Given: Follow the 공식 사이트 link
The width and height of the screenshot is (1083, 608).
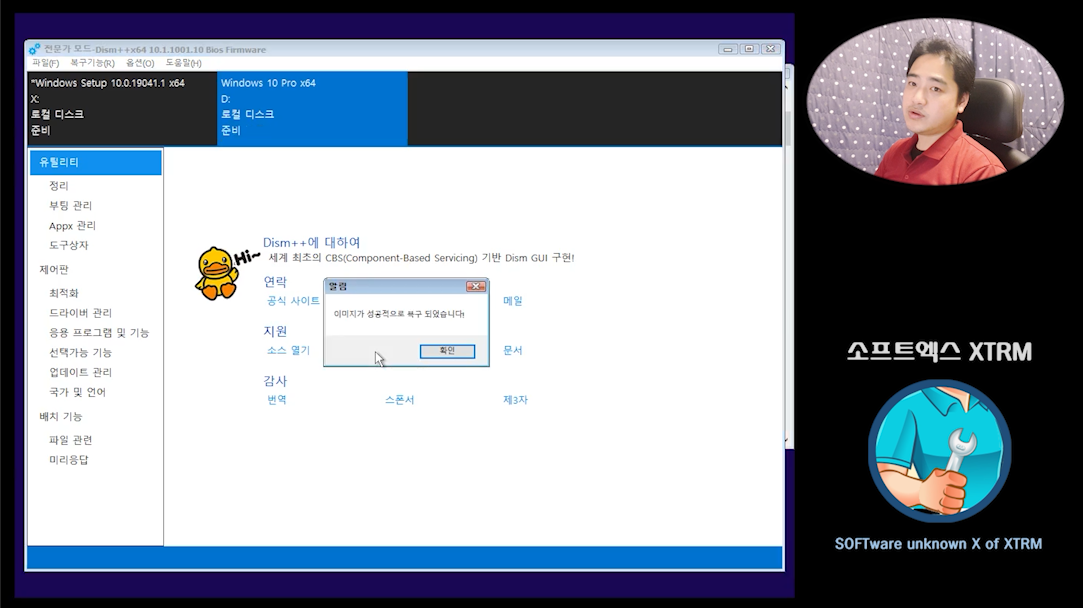Looking at the screenshot, I should click(x=294, y=301).
